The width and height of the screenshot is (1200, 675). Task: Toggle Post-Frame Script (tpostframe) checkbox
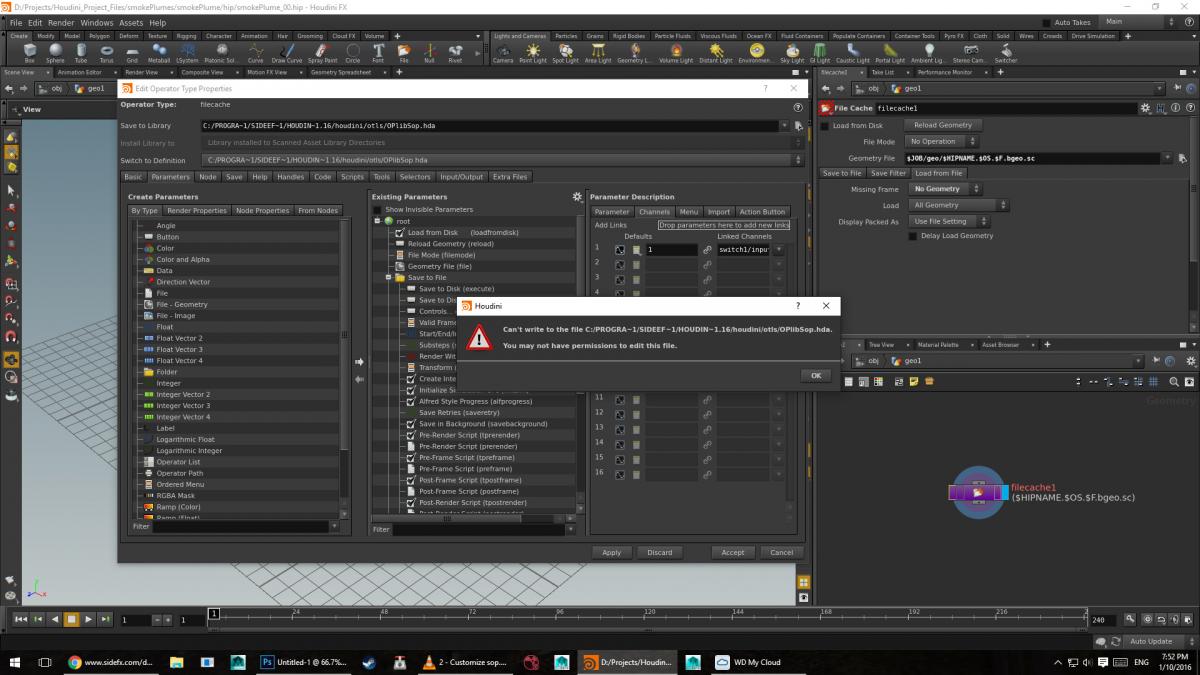tap(410, 480)
